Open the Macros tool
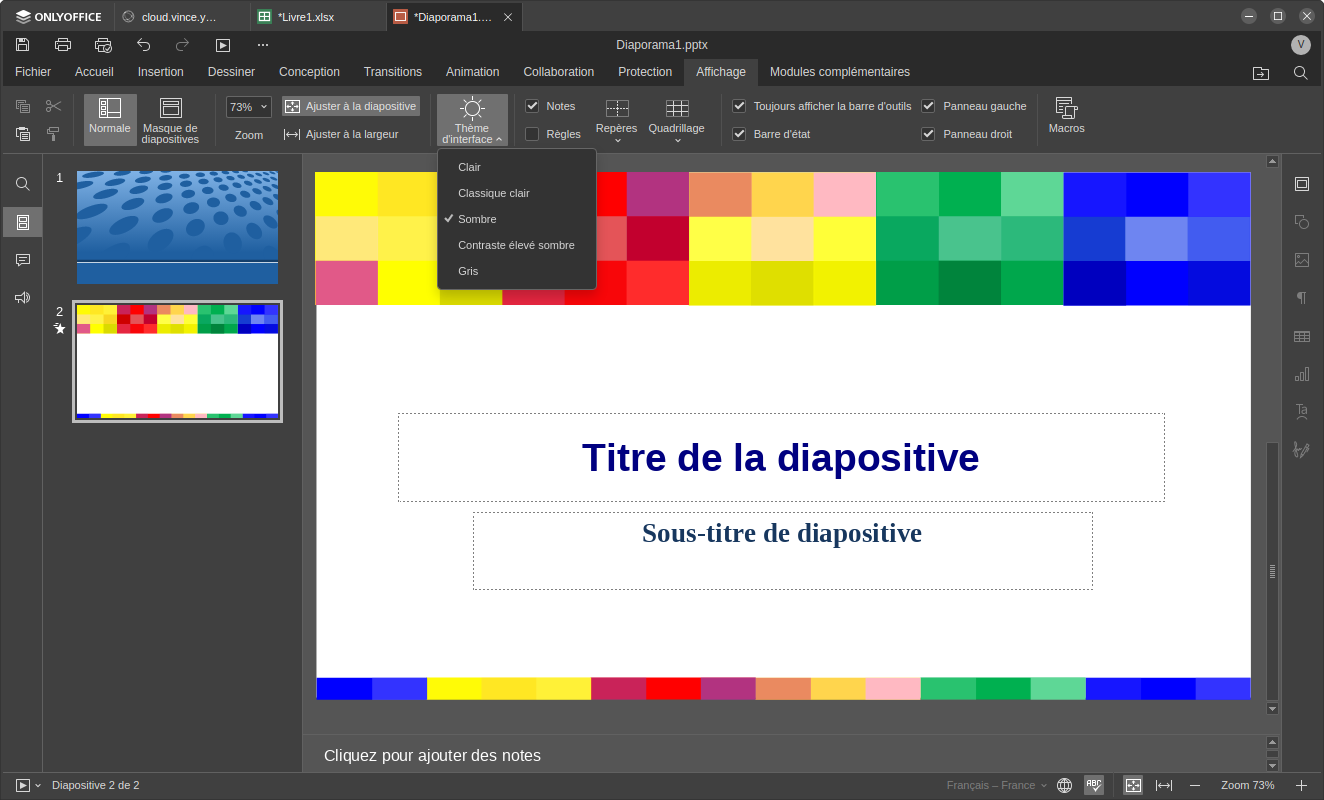This screenshot has width=1324, height=800. tap(1066, 116)
